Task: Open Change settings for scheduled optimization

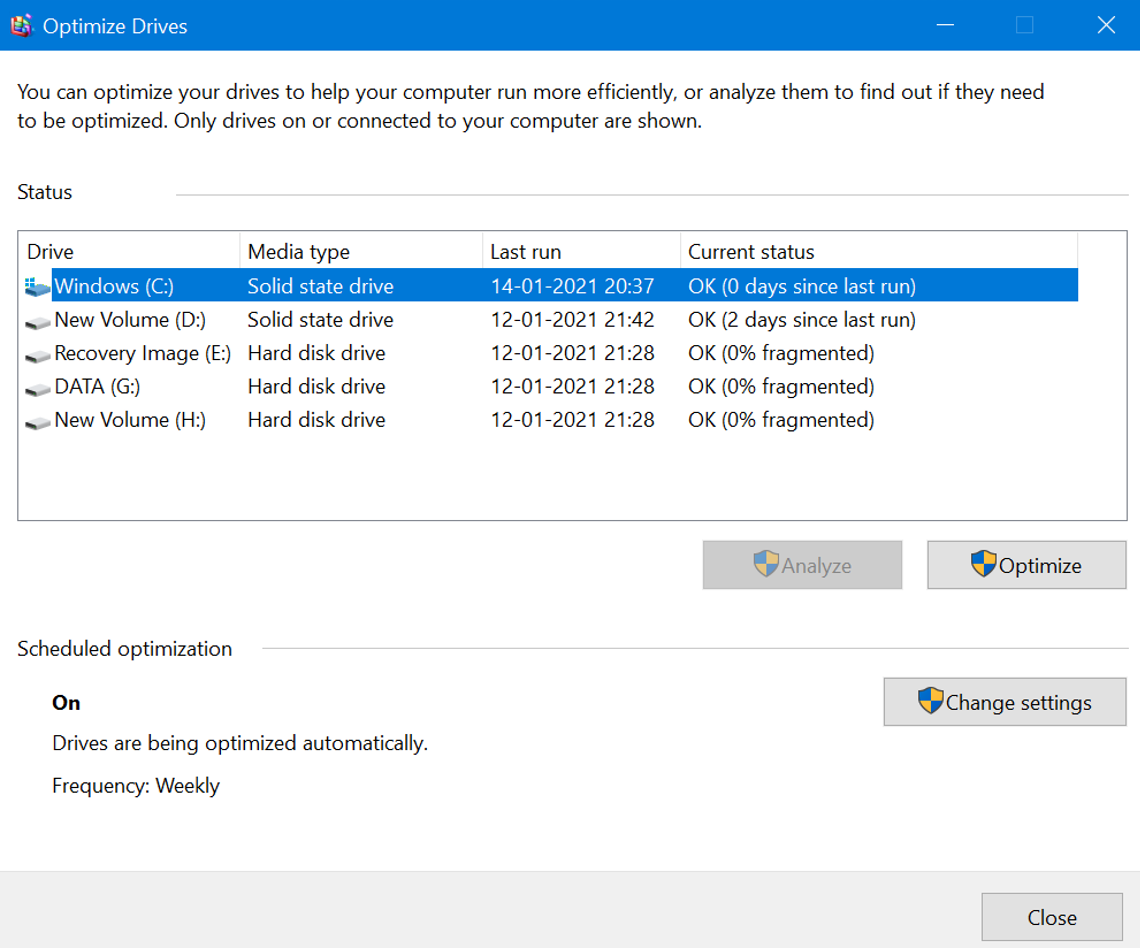Action: click(1005, 702)
